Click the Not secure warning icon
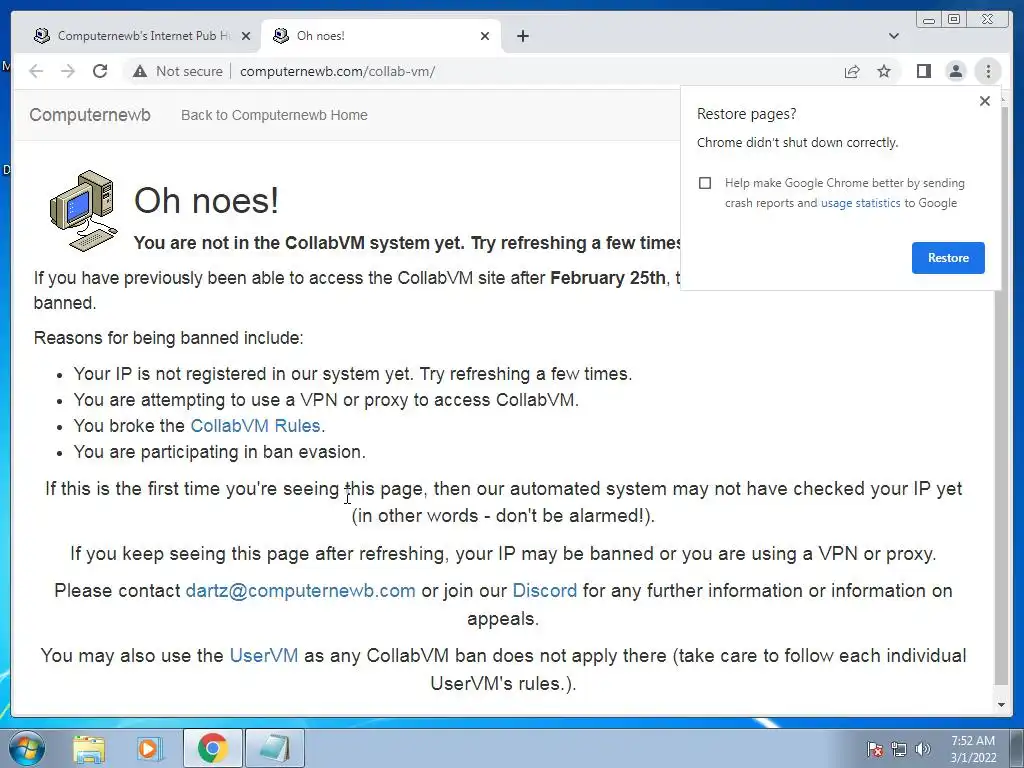Image resolution: width=1024 pixels, height=768 pixels. [x=140, y=71]
